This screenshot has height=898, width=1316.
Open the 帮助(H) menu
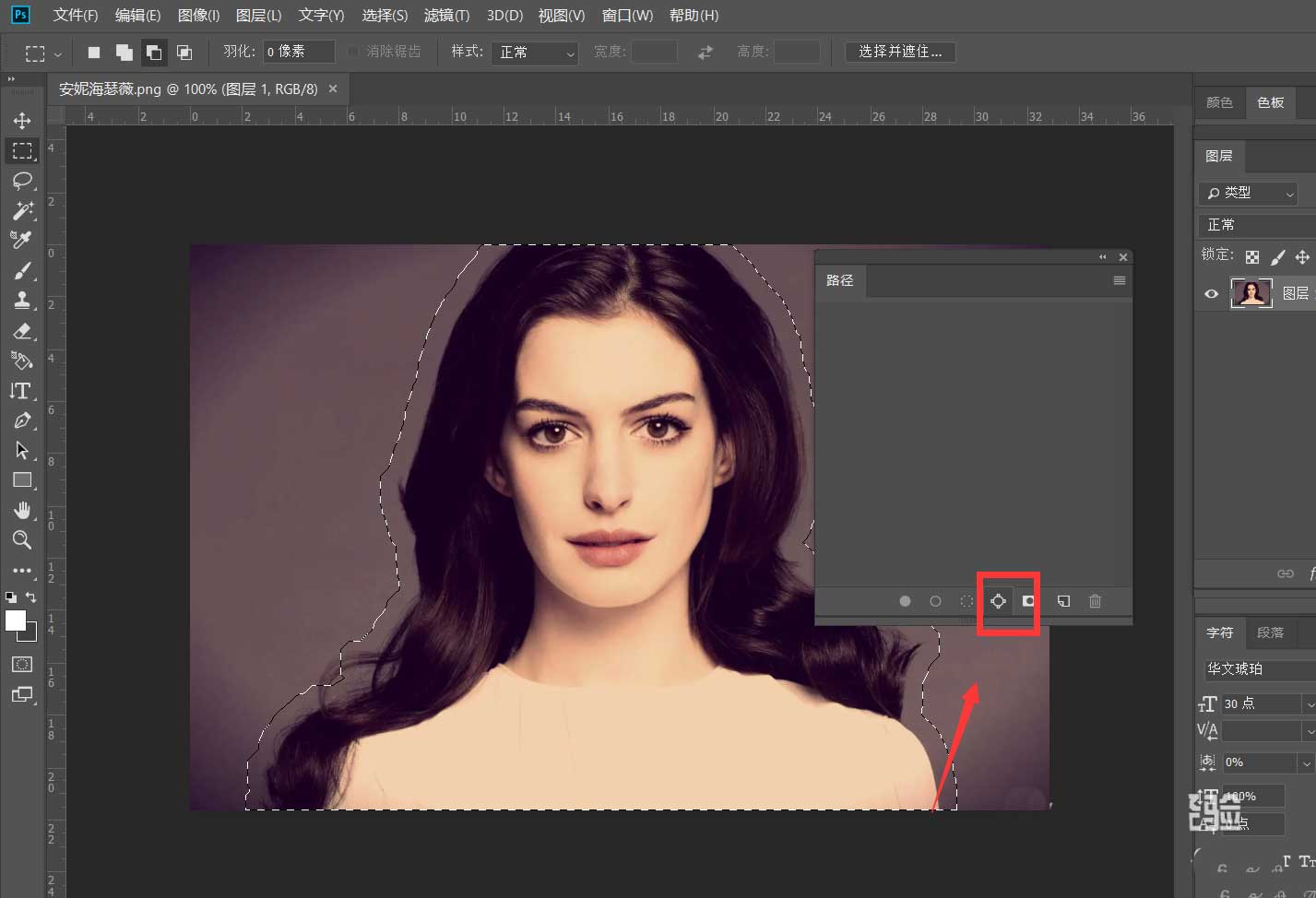pyautogui.click(x=694, y=16)
